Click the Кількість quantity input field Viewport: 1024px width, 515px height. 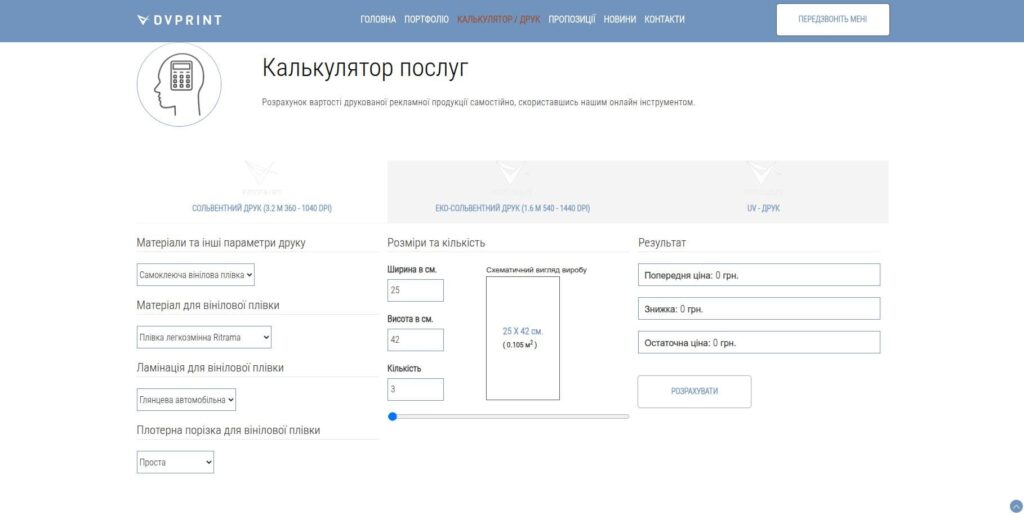[415, 389]
